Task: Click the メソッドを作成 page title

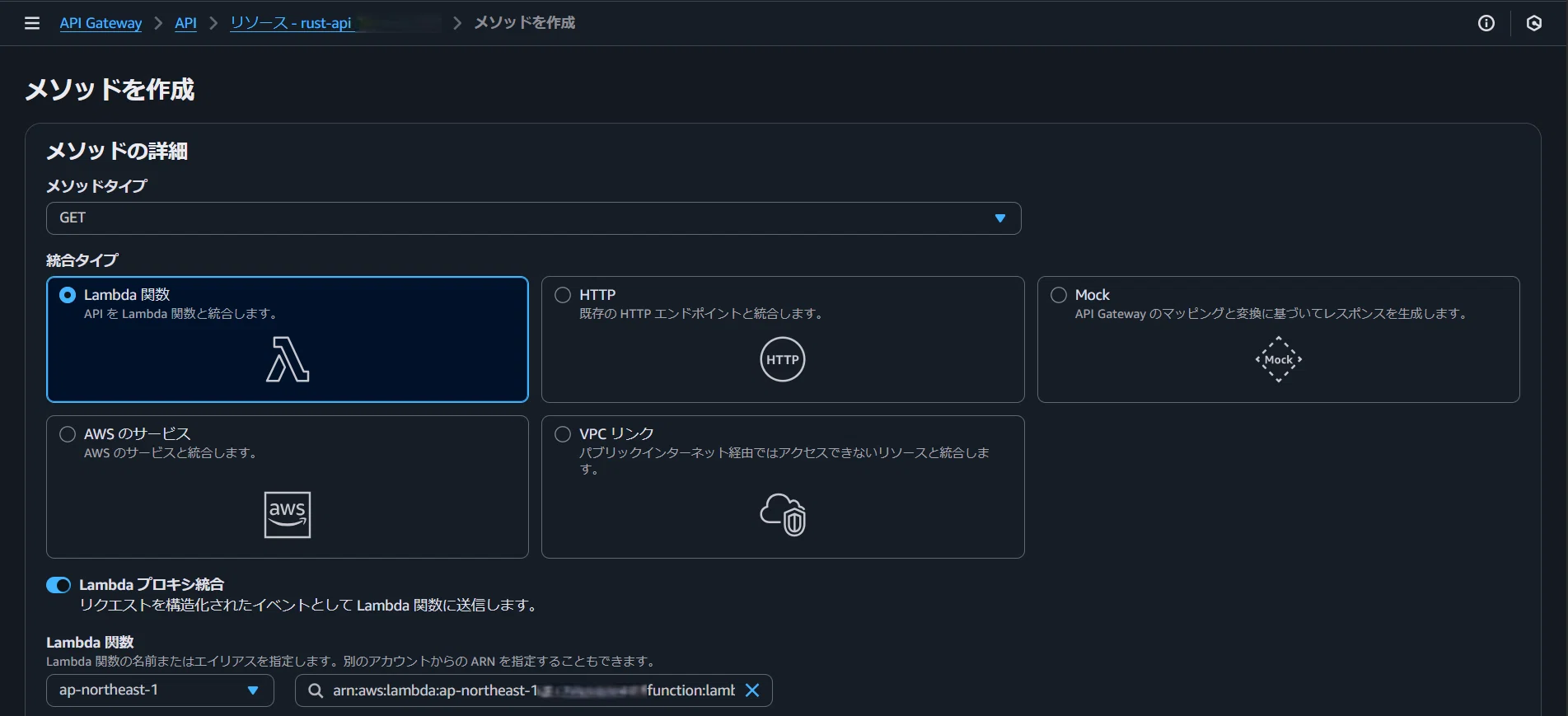Action: 110,89
